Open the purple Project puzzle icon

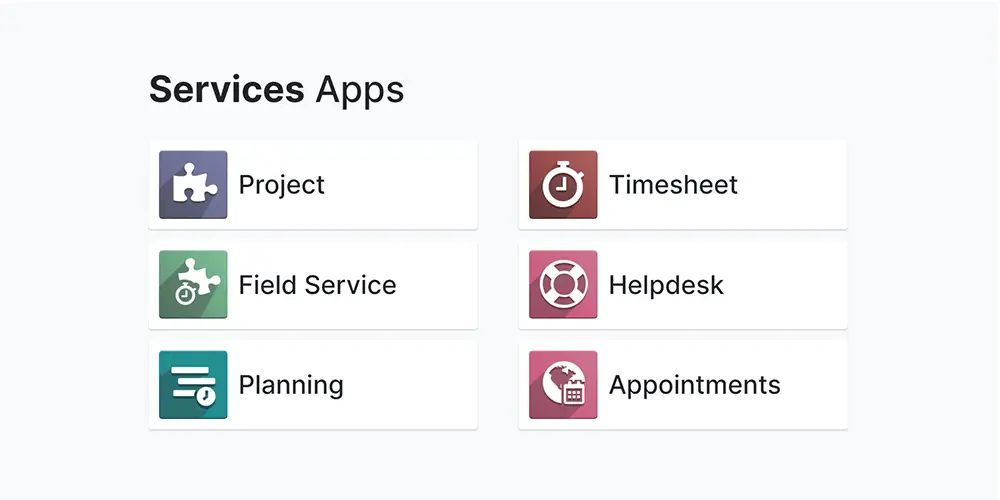pyautogui.click(x=193, y=185)
